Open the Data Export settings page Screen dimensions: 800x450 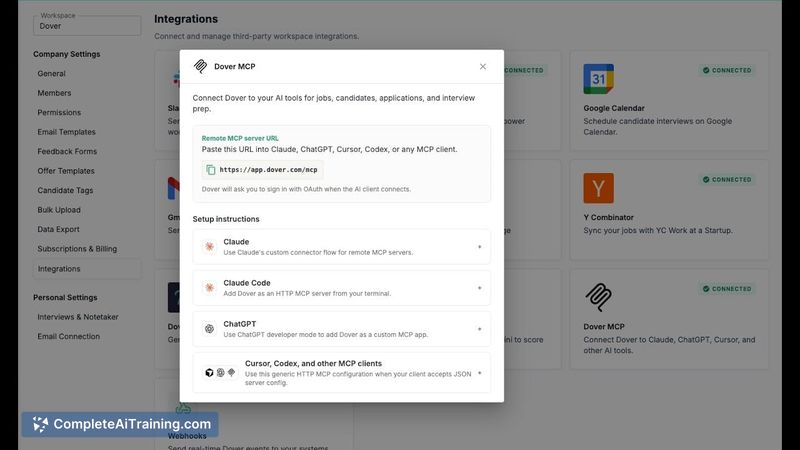(x=58, y=229)
